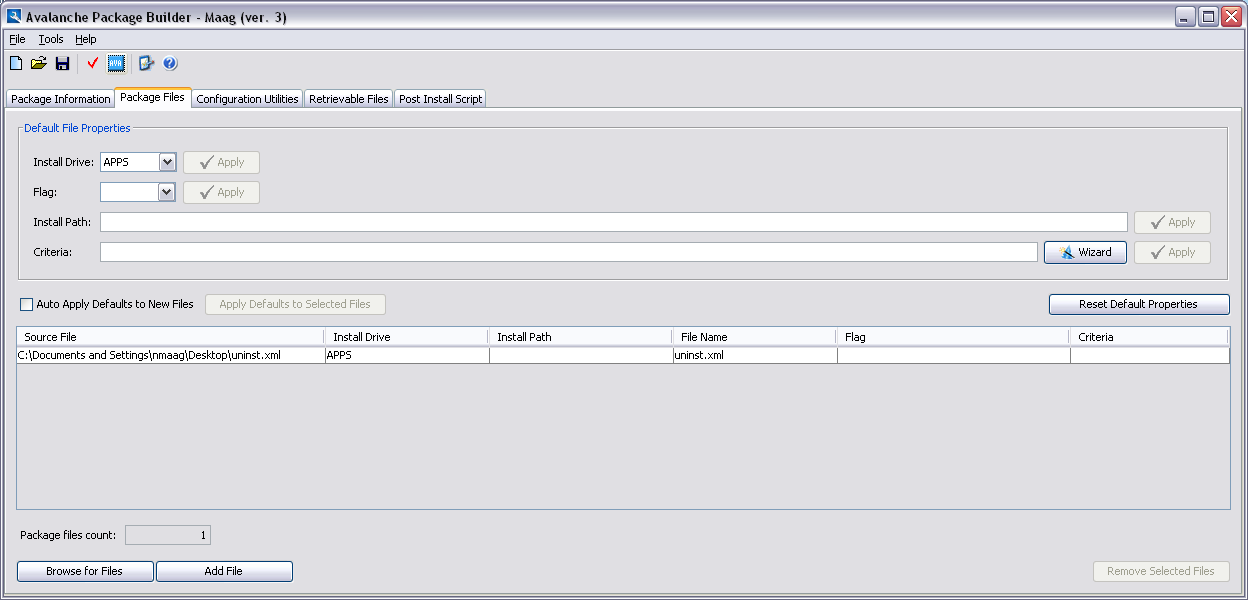Select the AVA package creation icon

click(x=117, y=62)
